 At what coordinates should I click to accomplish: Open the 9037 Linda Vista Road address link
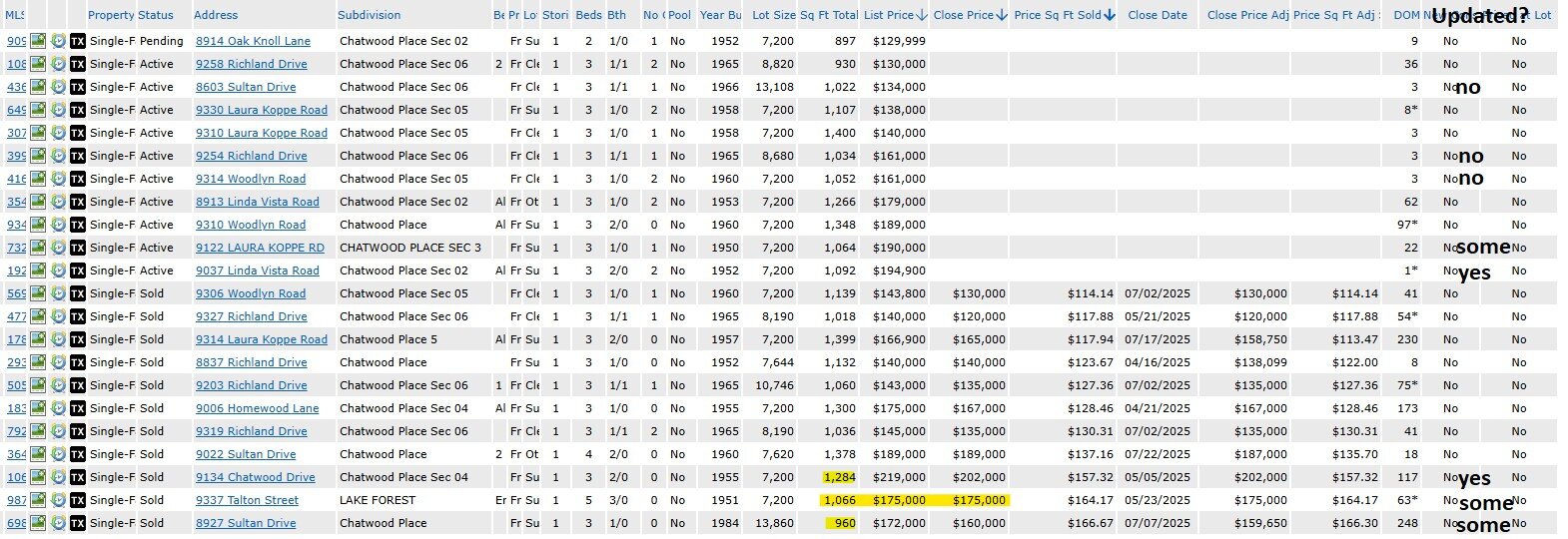(x=257, y=270)
